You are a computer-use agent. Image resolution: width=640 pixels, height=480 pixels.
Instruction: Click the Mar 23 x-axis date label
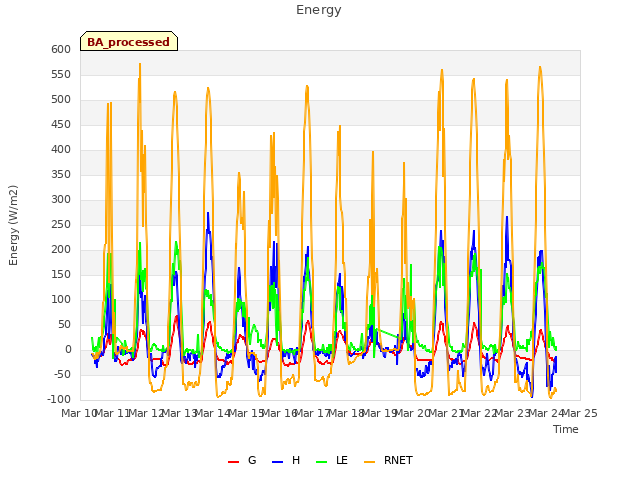pyautogui.click(x=513, y=413)
